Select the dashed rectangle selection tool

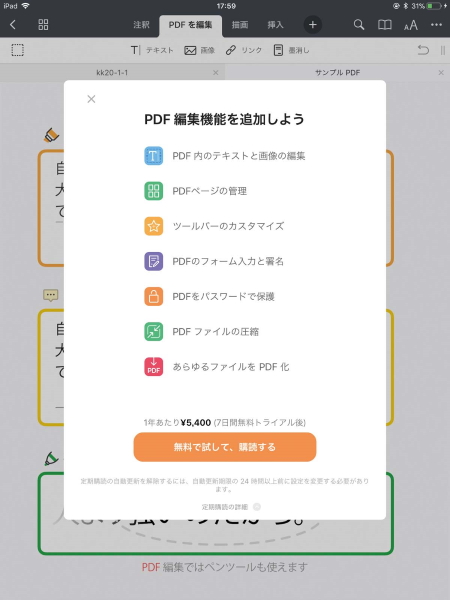point(18,50)
